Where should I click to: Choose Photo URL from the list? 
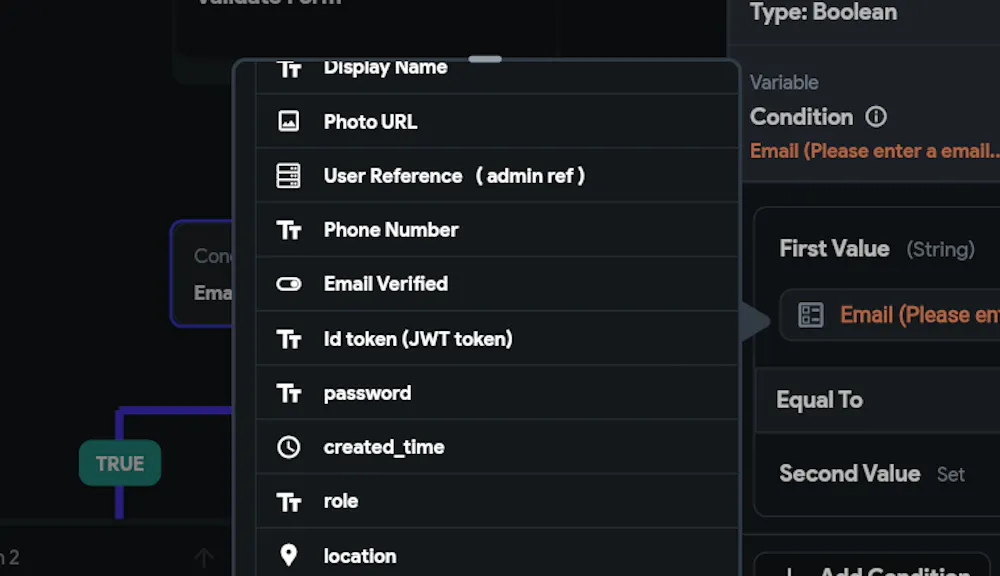pos(497,121)
